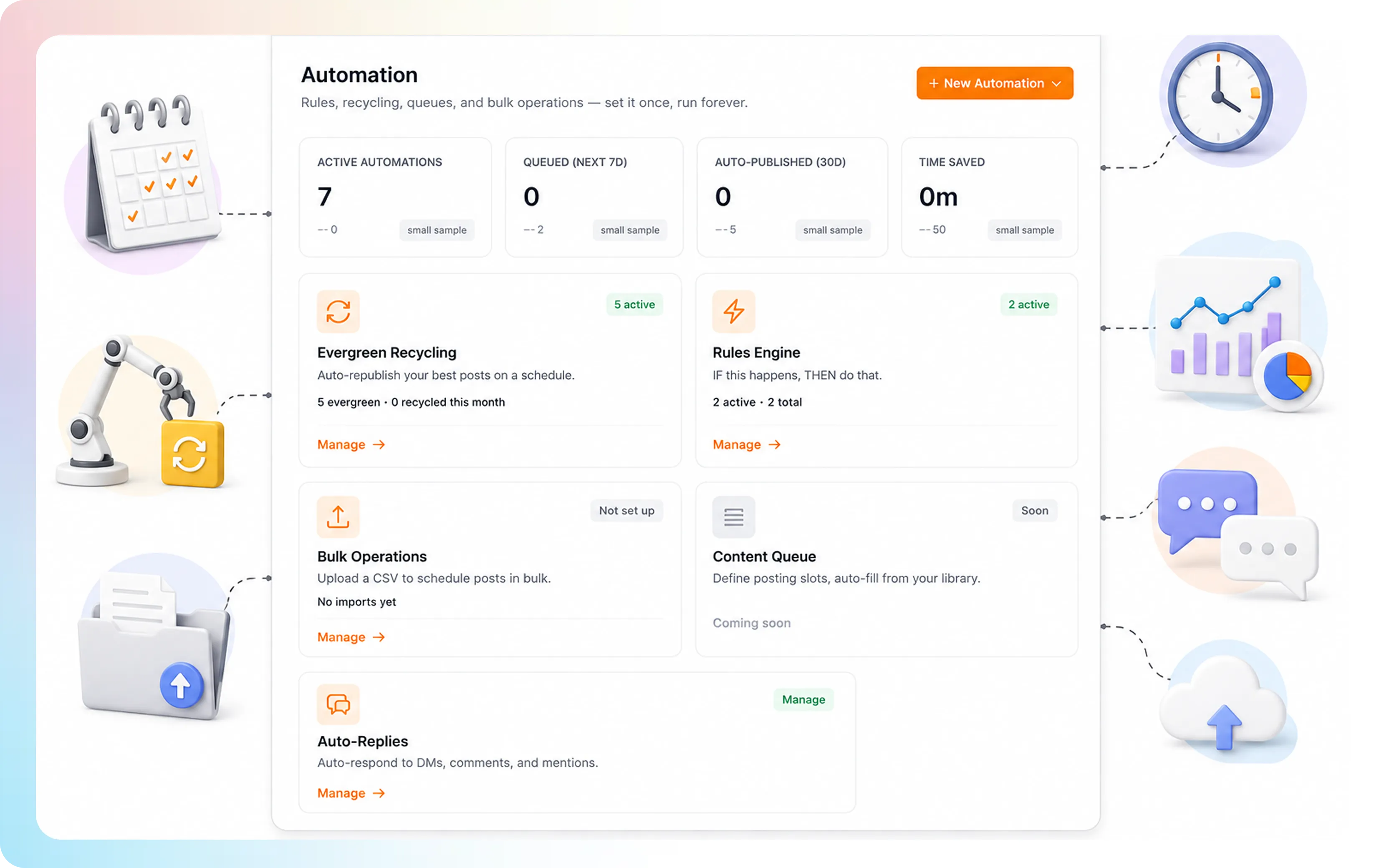The width and height of the screenshot is (1384, 868).
Task: Click the 2 active badge
Action: [1028, 304]
